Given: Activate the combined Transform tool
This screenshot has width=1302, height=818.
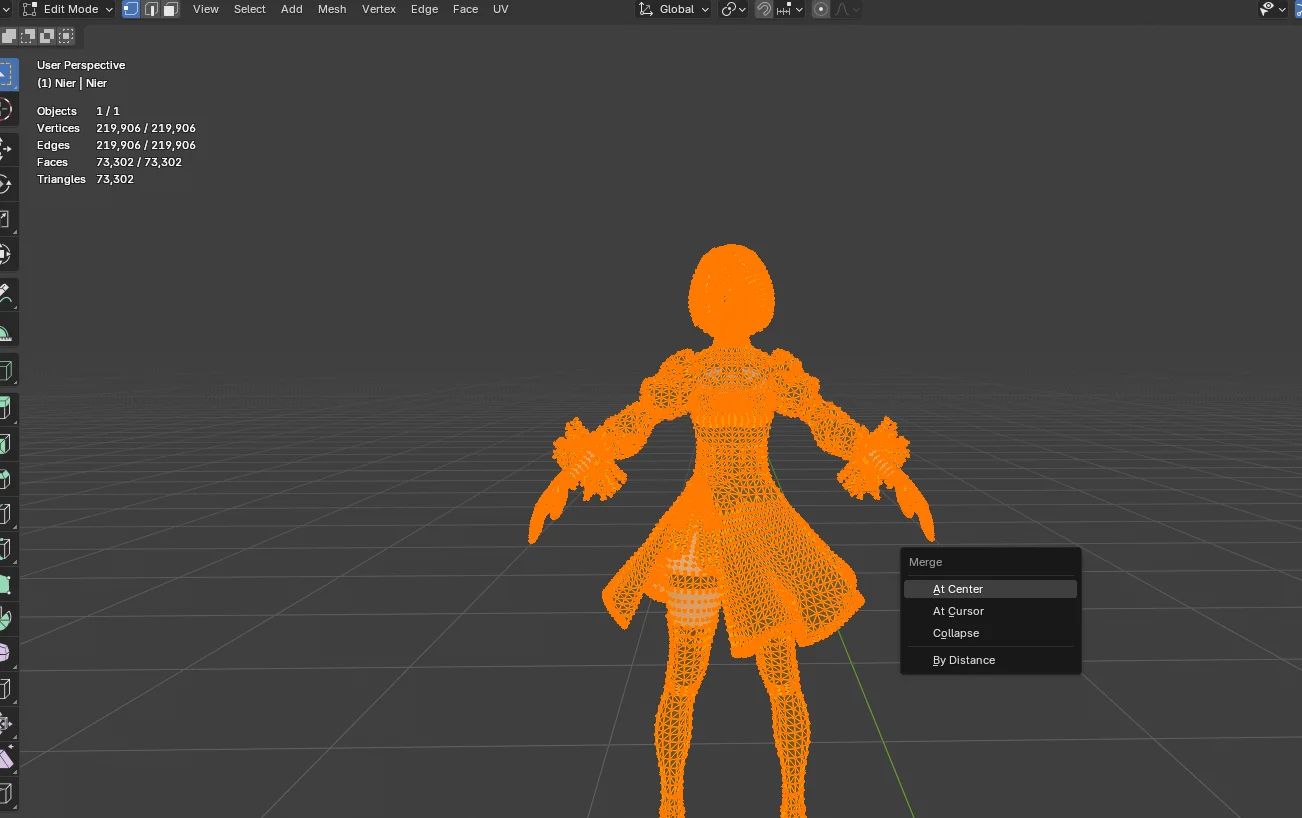Looking at the screenshot, I should tap(7, 254).
